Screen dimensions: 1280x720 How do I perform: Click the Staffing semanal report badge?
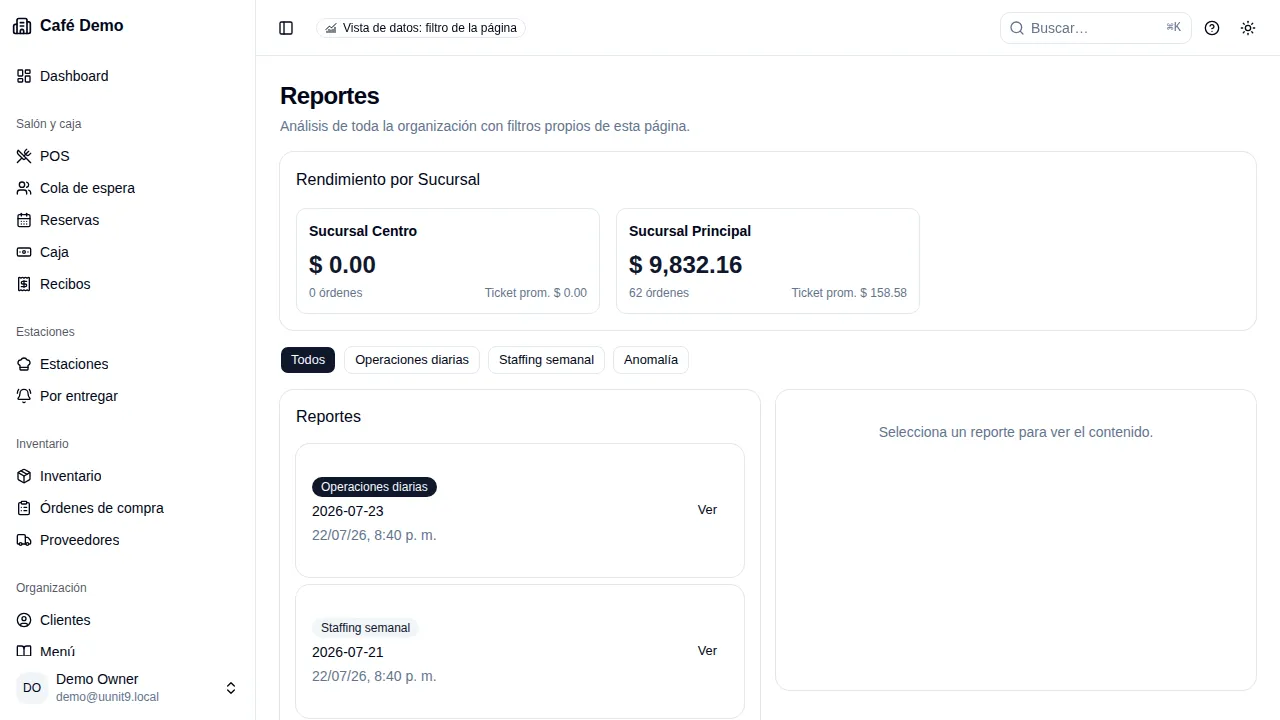click(366, 628)
